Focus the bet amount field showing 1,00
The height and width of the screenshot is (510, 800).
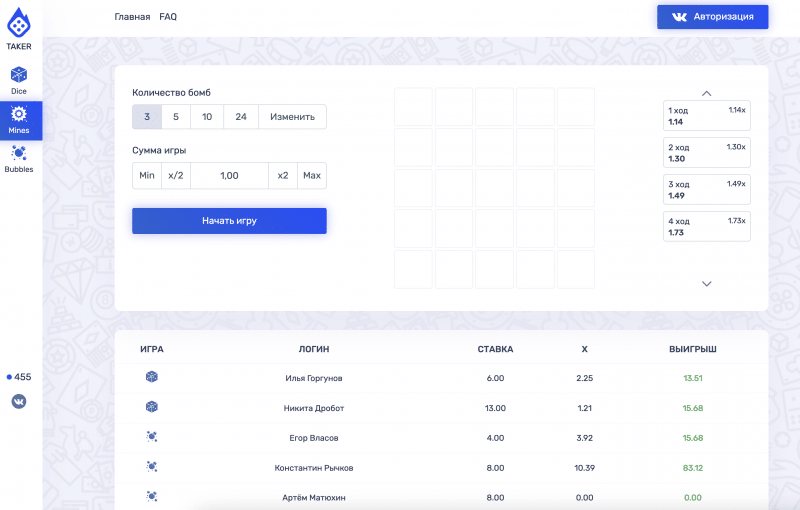[230, 175]
